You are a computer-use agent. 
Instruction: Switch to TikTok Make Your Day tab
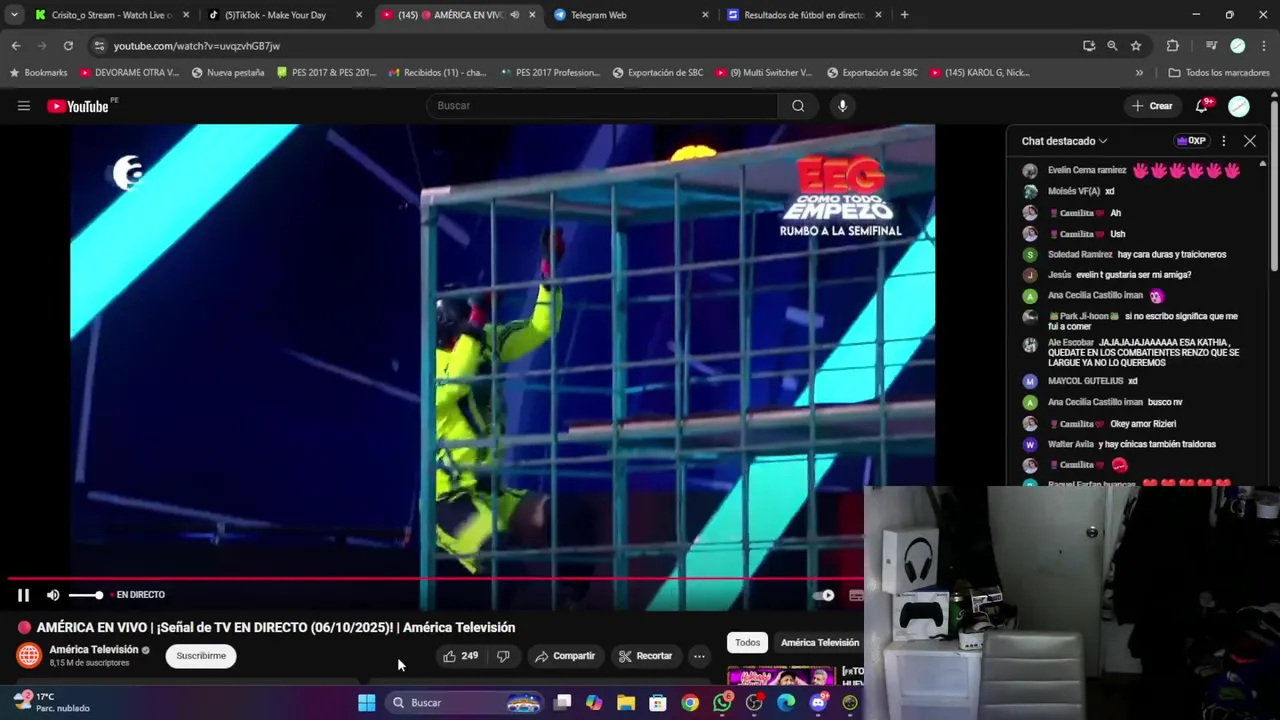click(x=284, y=15)
